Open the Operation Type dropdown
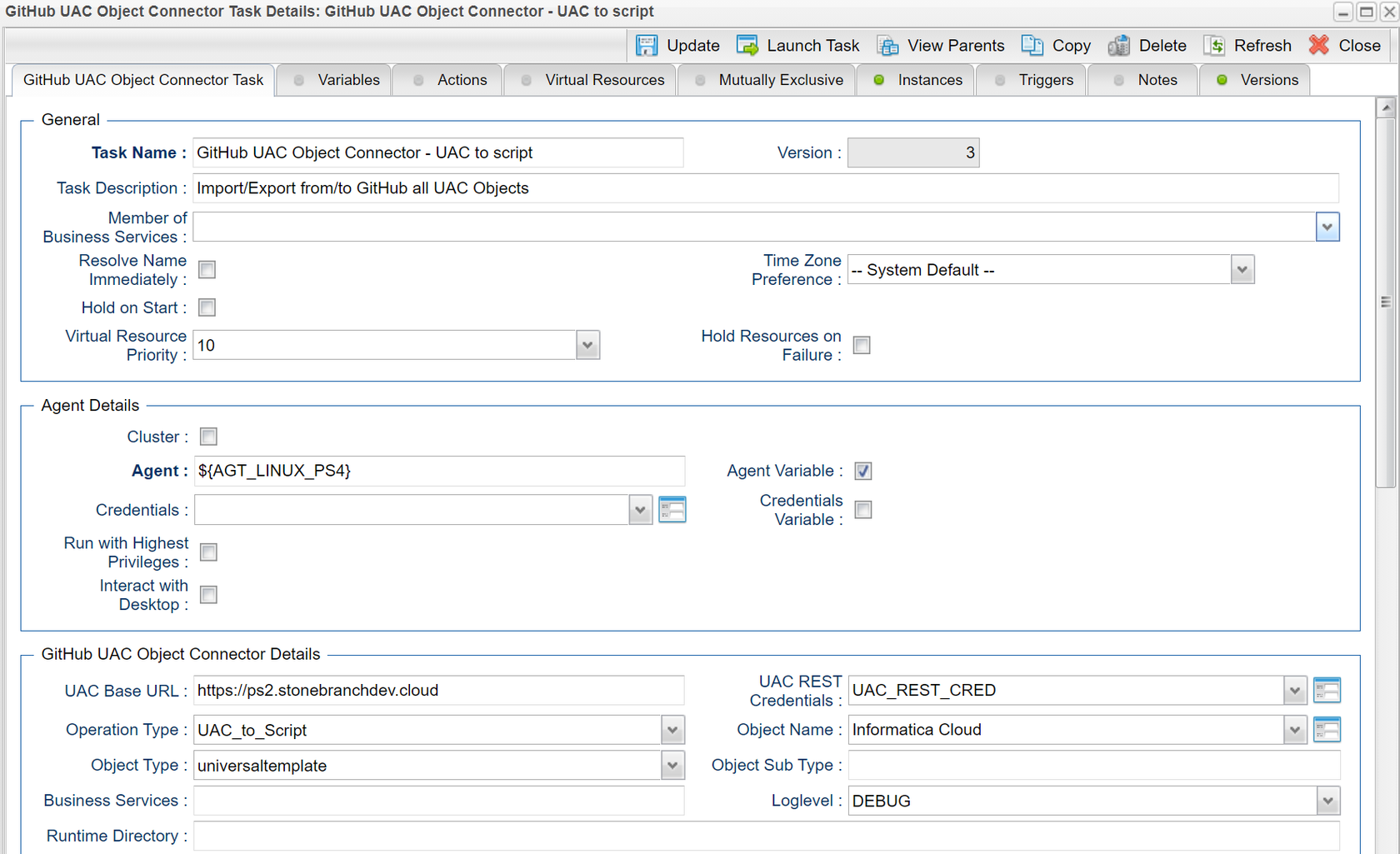Viewport: 1400px width, 854px height. [672, 730]
